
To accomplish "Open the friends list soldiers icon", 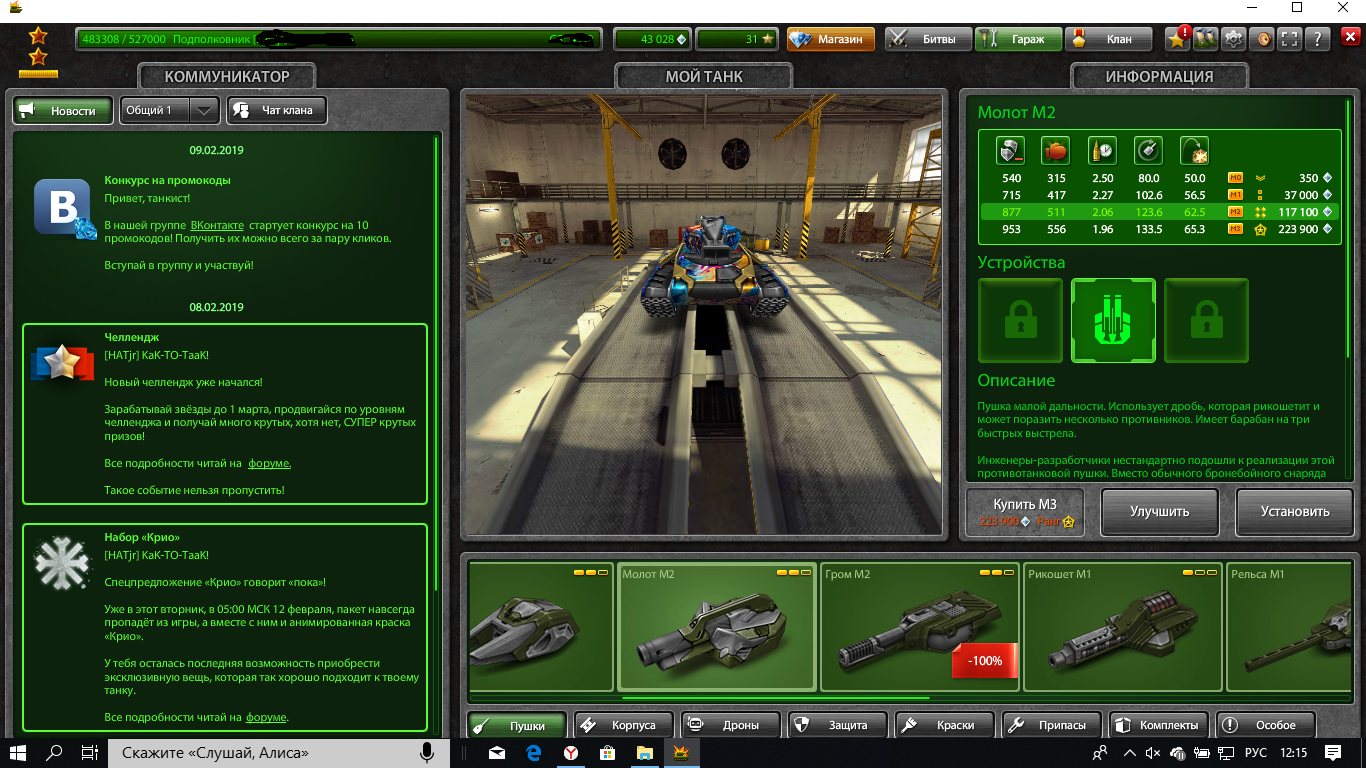I will tap(1207, 39).
